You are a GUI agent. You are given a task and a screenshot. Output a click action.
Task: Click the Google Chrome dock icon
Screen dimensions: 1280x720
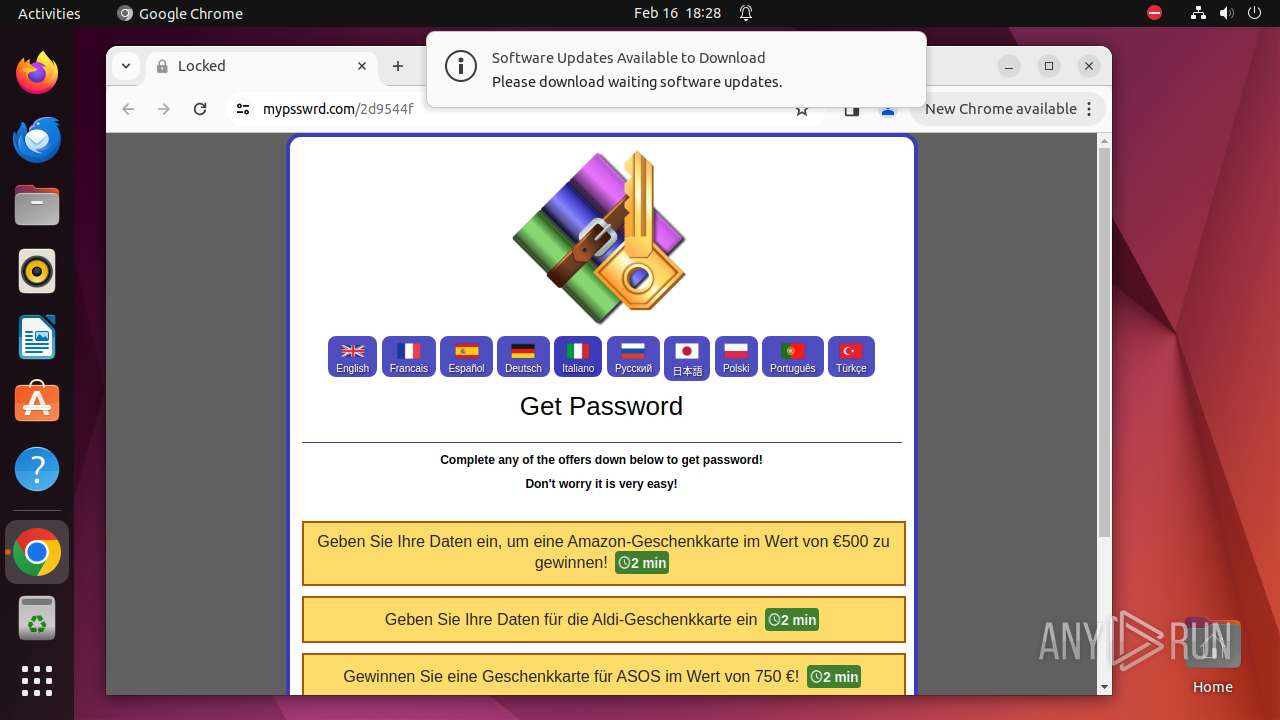point(37,552)
